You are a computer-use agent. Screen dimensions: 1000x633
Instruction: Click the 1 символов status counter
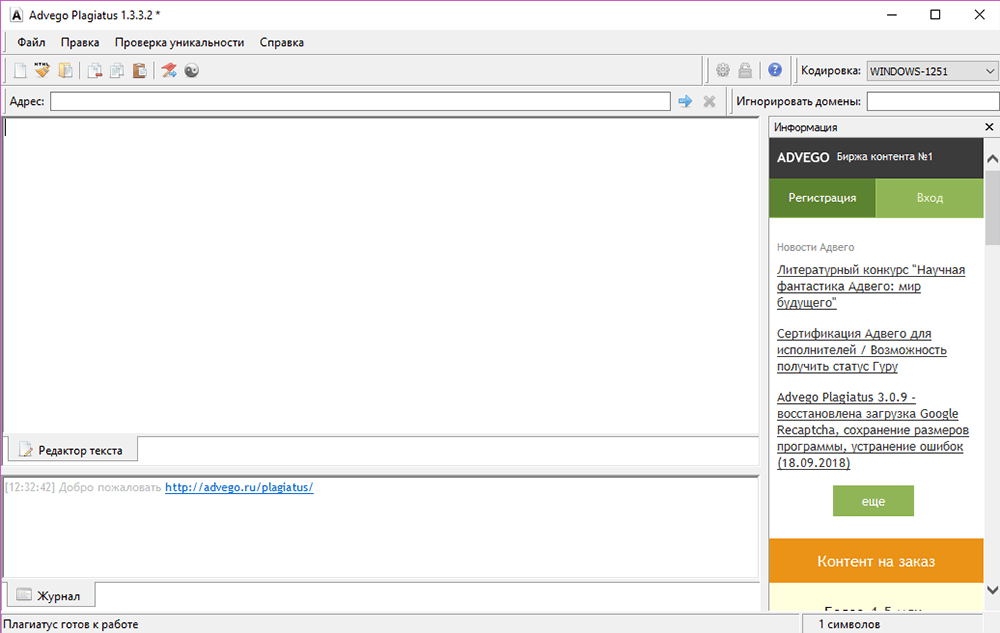coord(849,624)
